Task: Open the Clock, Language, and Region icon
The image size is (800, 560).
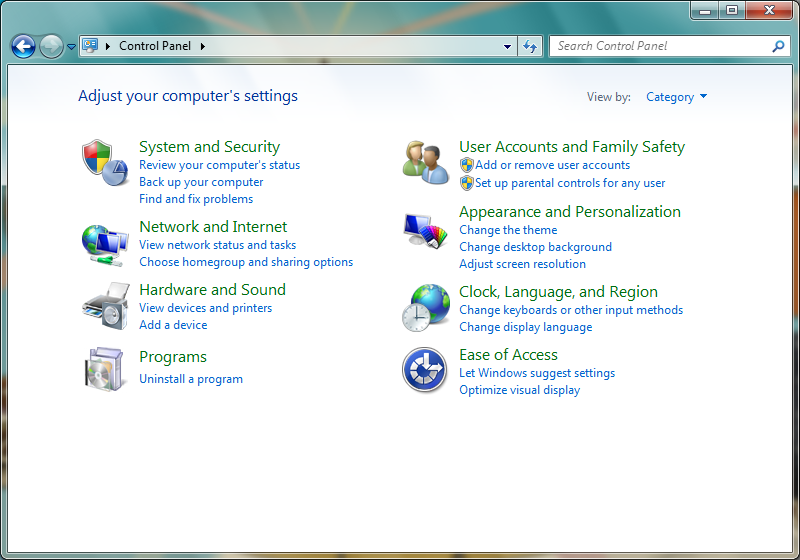Action: [426, 308]
